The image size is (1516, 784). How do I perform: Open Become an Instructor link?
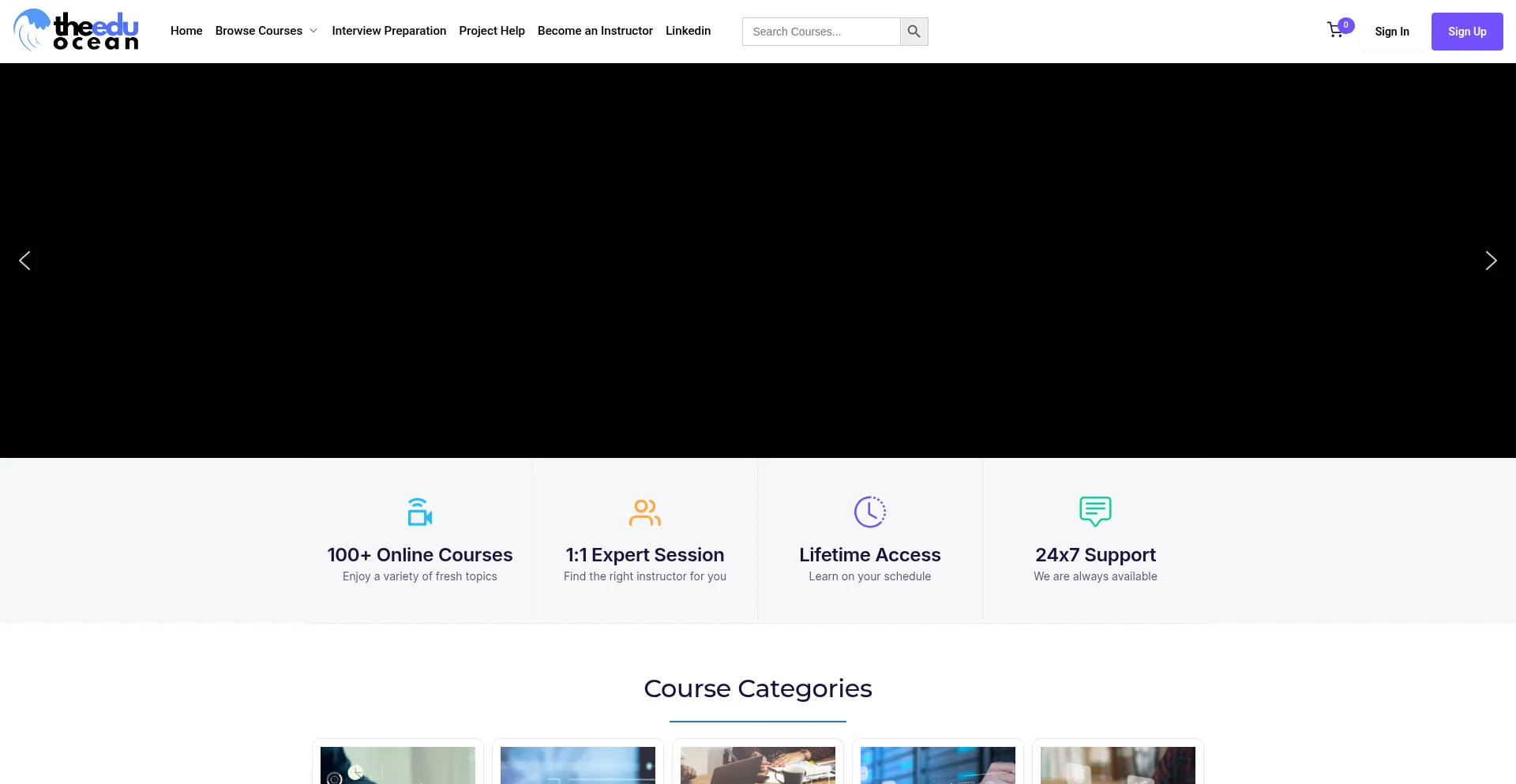click(595, 31)
